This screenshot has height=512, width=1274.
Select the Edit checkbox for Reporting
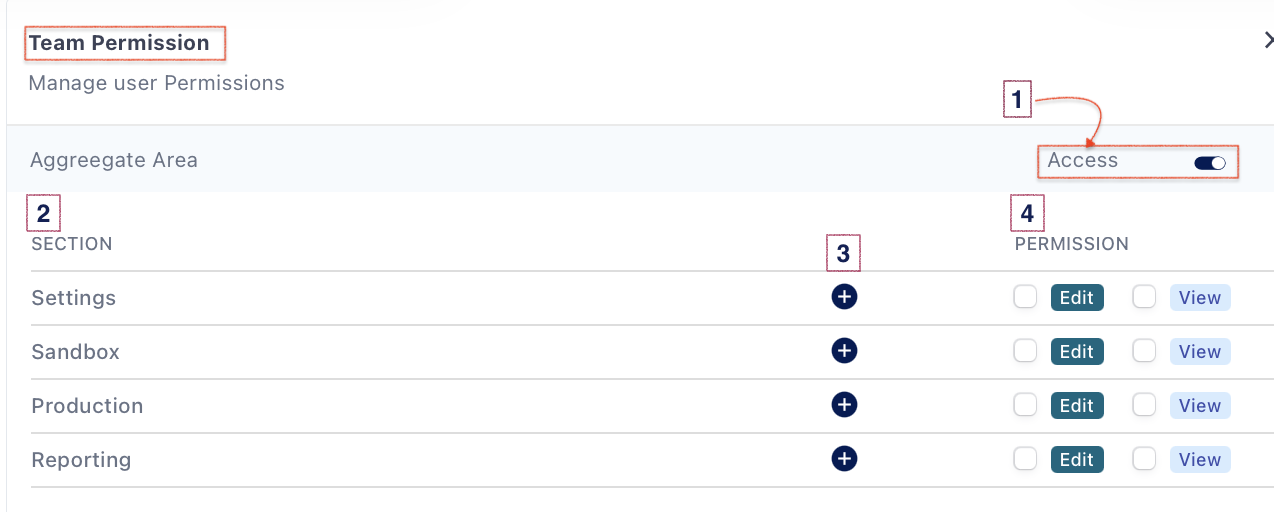[1025, 459]
